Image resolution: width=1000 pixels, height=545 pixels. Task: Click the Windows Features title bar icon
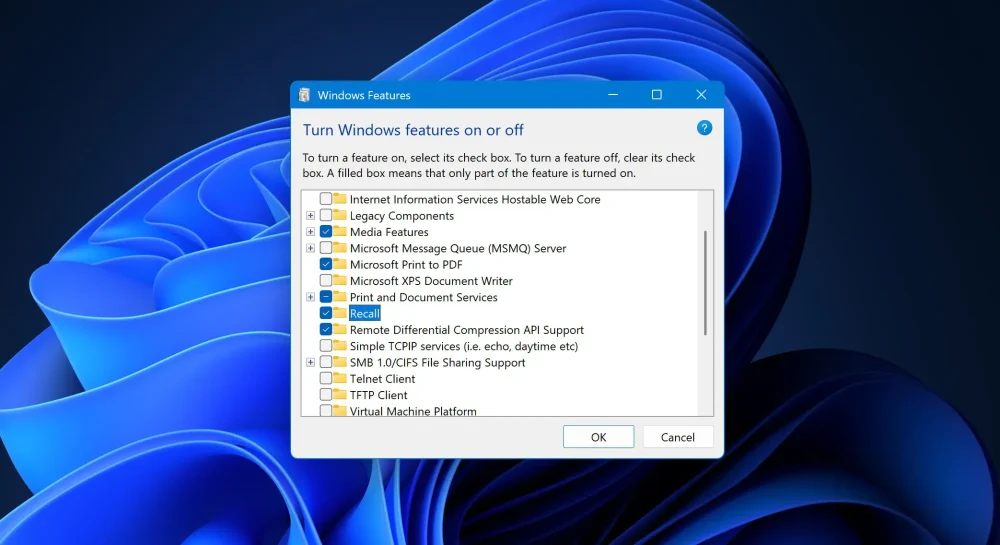(304, 95)
